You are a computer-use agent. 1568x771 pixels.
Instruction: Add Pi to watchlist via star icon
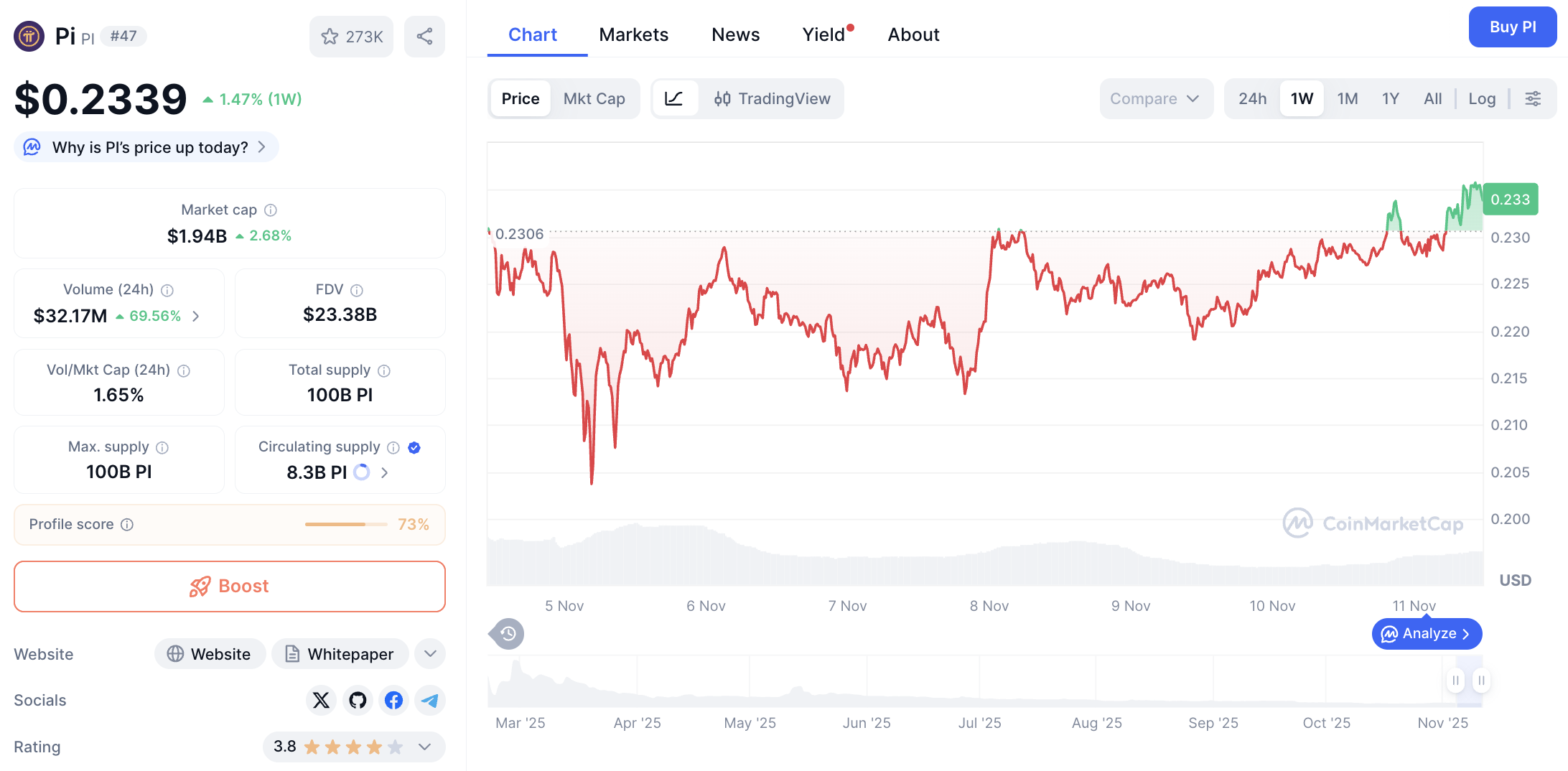tap(330, 36)
